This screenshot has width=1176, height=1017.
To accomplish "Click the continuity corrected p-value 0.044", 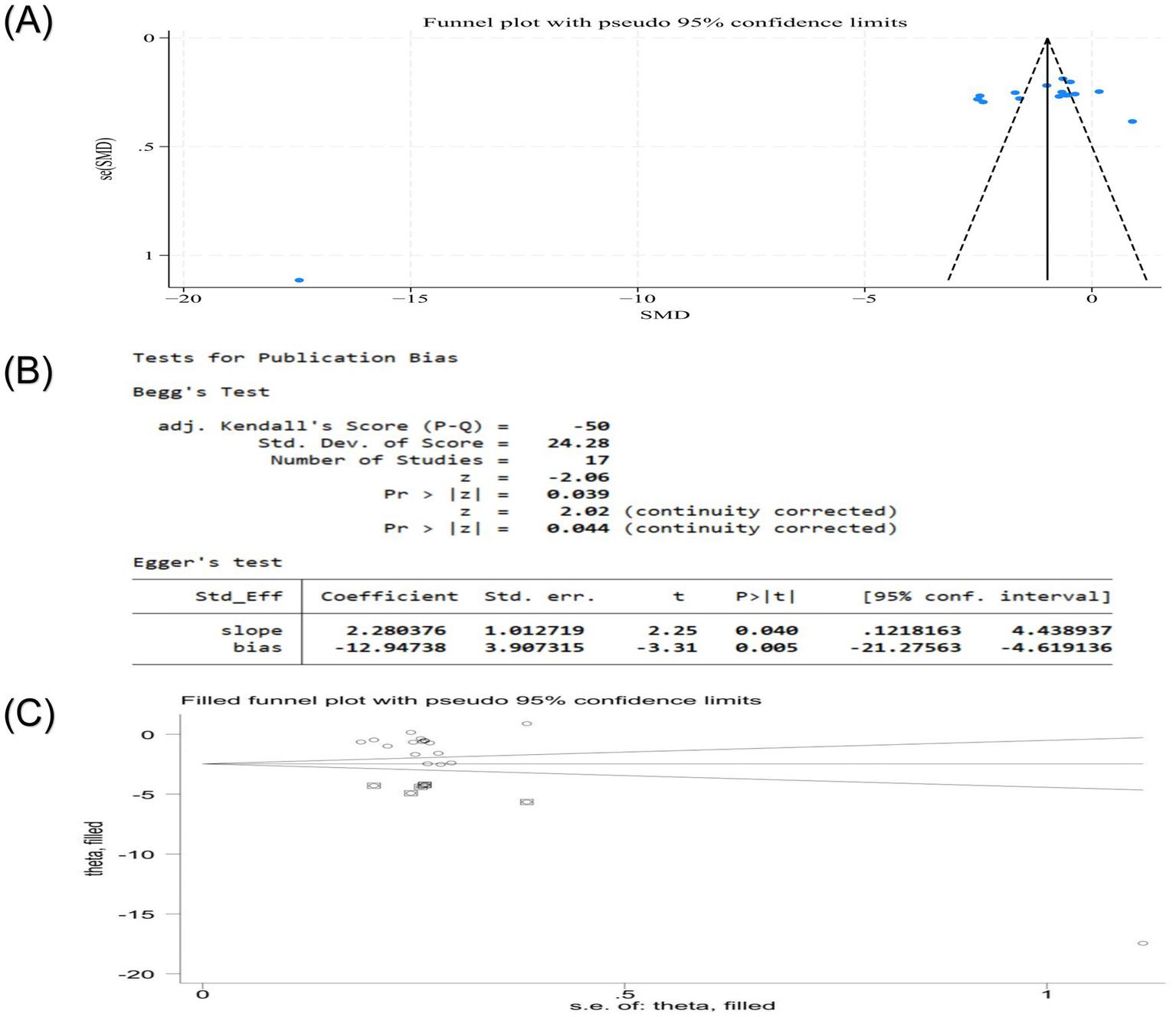I will [578, 528].
